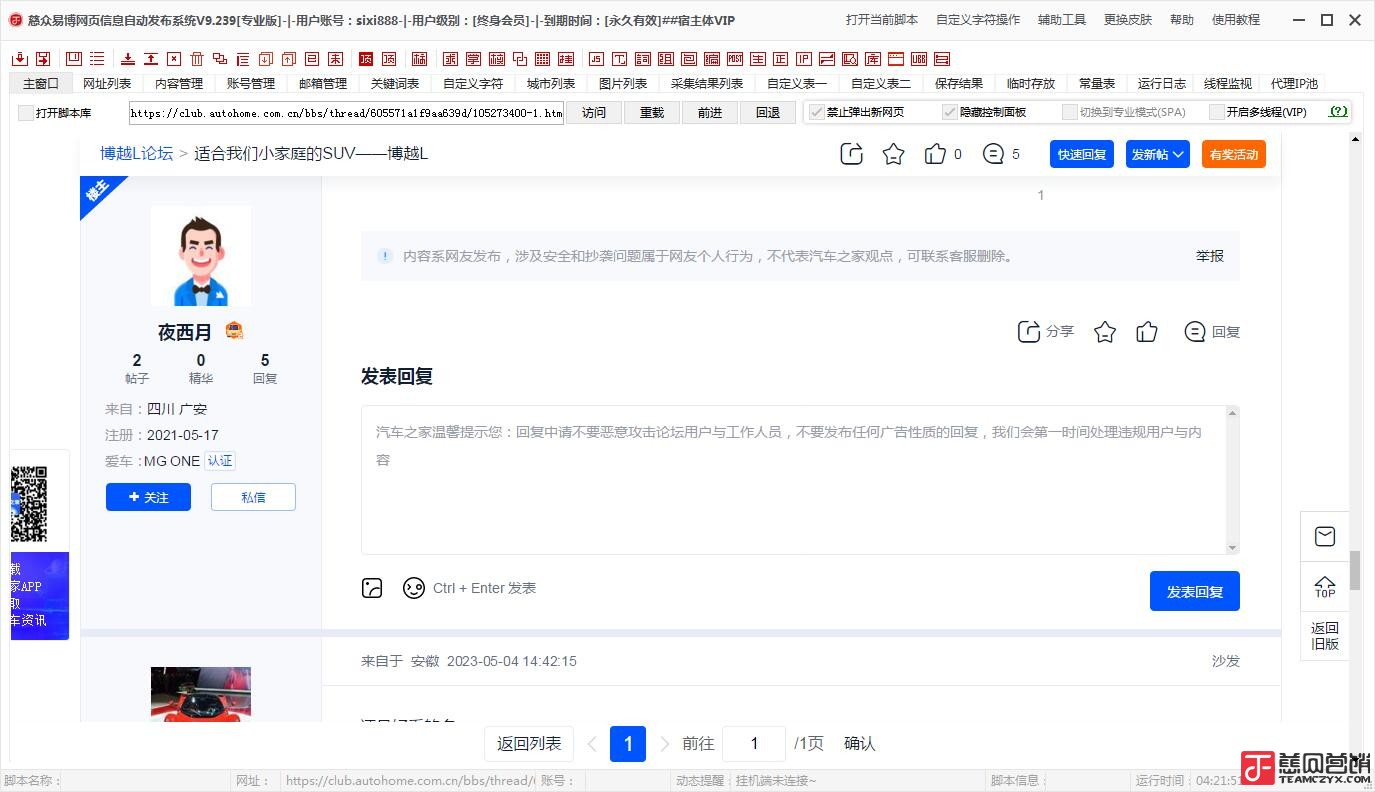The width and height of the screenshot is (1375, 792).
Task: Submit with the 发表回复 button
Action: point(1195,591)
